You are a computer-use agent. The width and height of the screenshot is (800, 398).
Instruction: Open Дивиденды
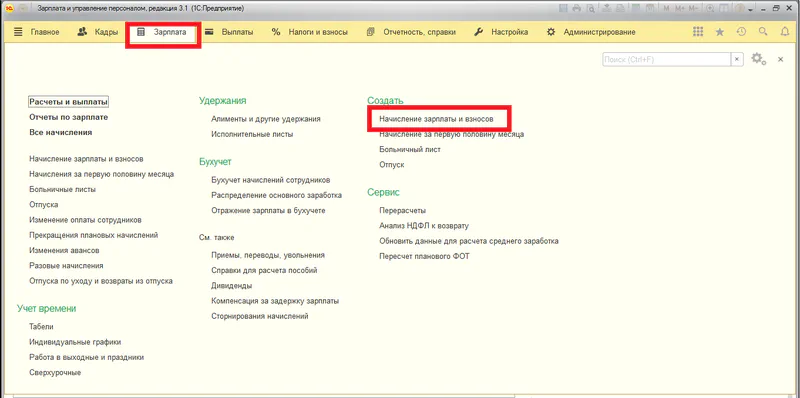click(232, 286)
